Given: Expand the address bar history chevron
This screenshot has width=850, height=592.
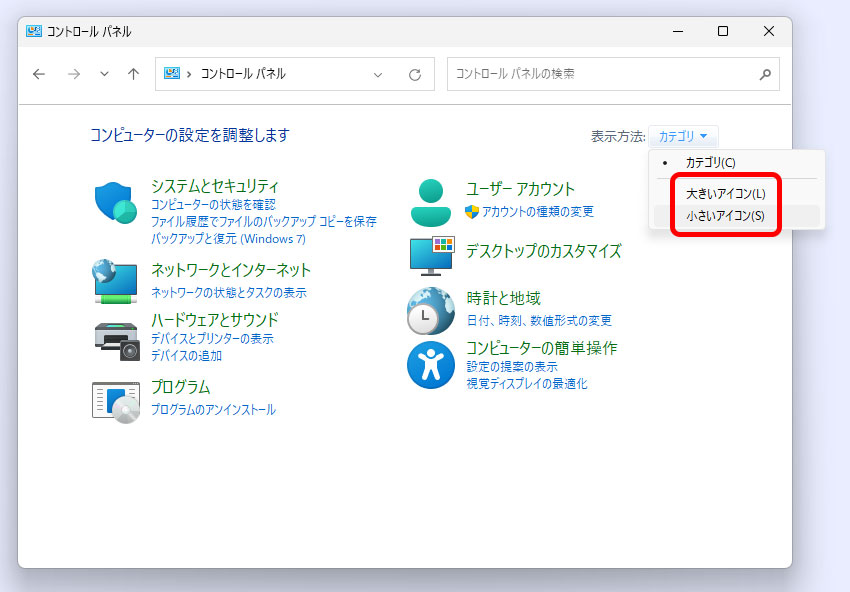Looking at the screenshot, I should click(378, 74).
